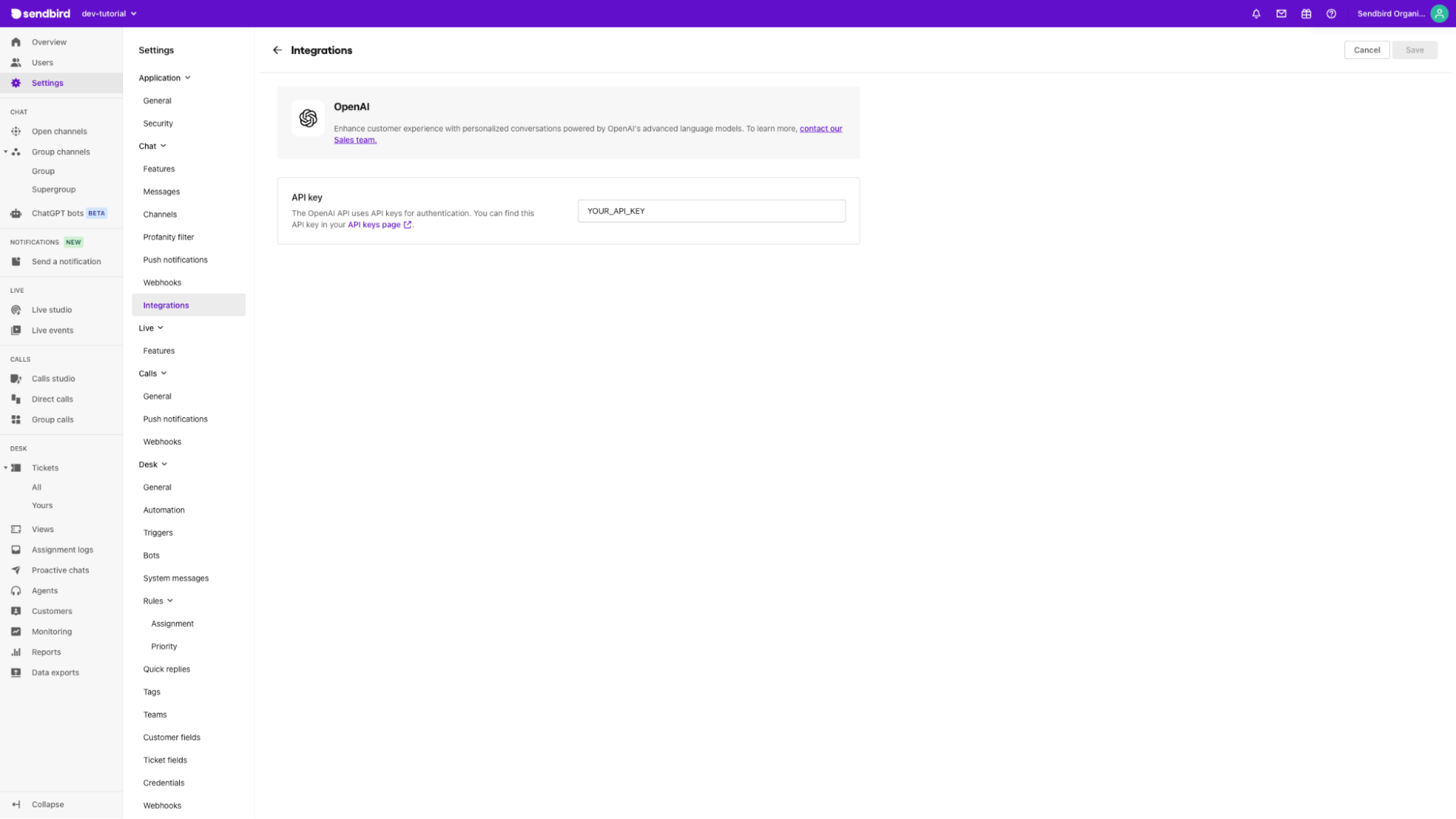
Task: Click the Views icon
Action: pos(16,529)
